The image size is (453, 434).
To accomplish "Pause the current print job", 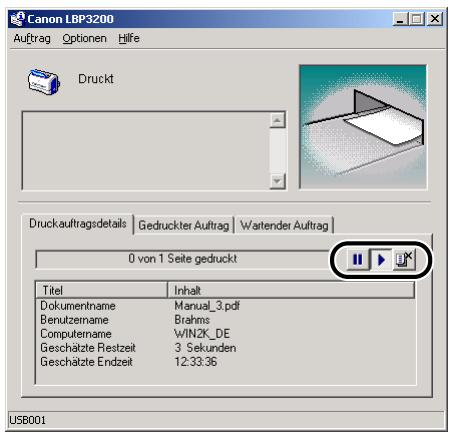I will (358, 259).
